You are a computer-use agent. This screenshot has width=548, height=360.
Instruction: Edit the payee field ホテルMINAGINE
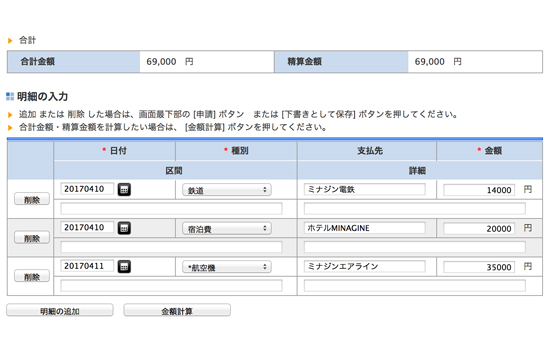coord(365,228)
